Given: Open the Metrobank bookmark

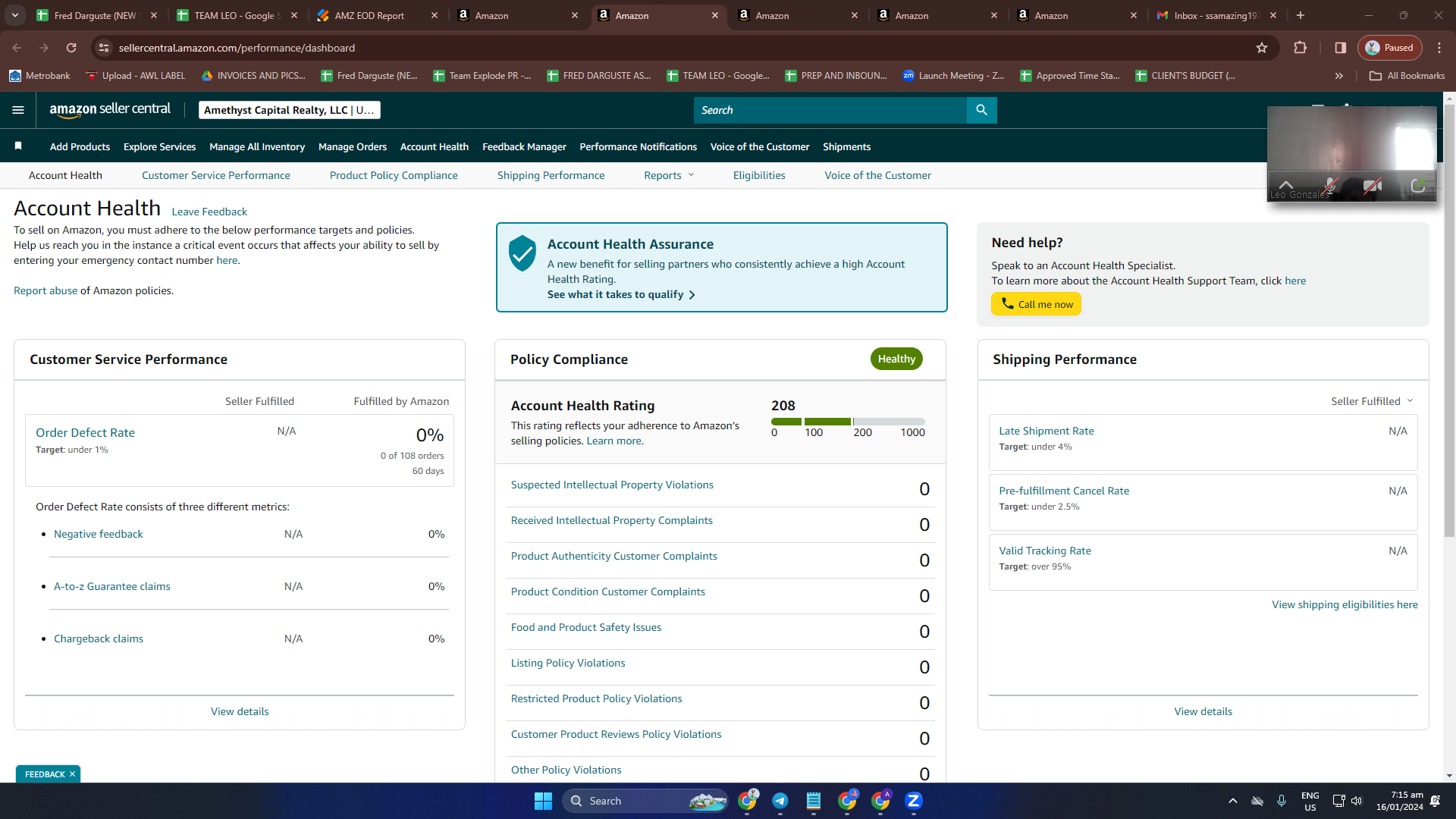Looking at the screenshot, I should (x=39, y=76).
